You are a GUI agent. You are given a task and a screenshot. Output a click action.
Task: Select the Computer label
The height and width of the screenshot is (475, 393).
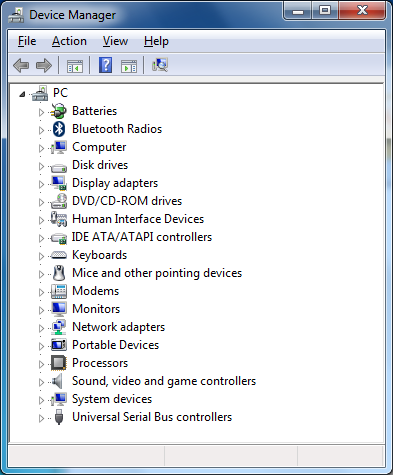point(99,147)
